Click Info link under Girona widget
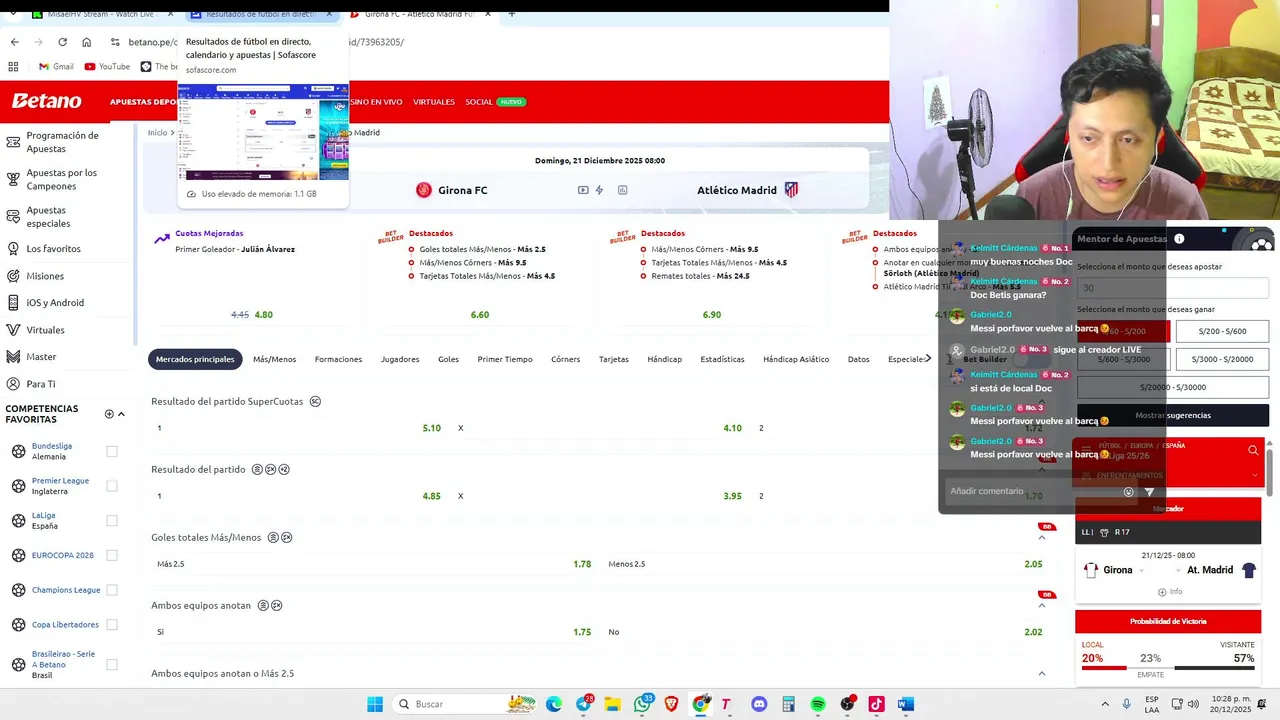The width and height of the screenshot is (1280, 720). point(1169,592)
